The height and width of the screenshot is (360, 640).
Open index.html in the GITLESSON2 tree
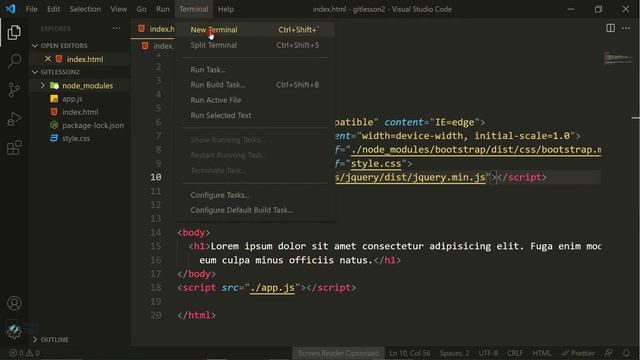(80, 112)
